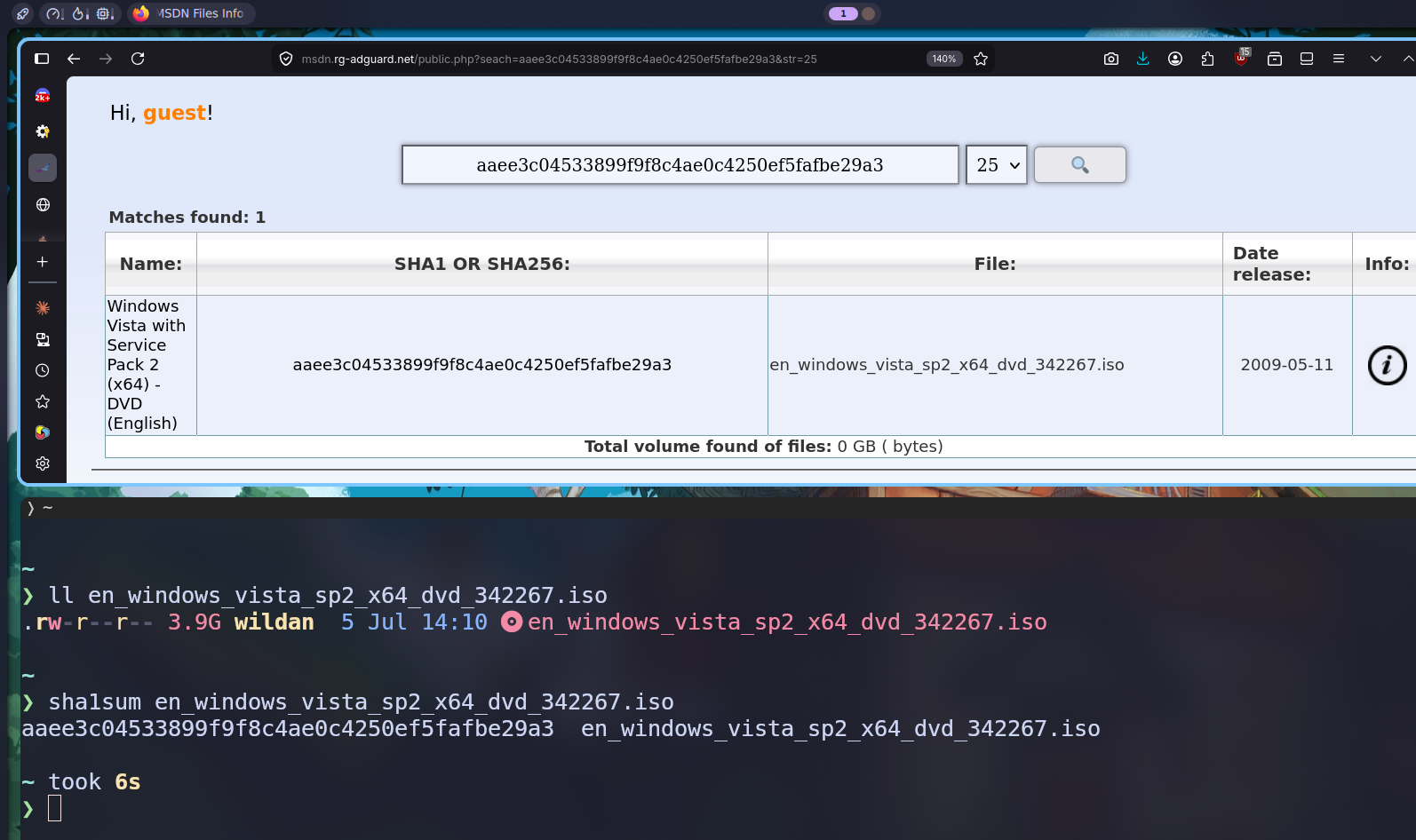This screenshot has height=840, width=1416.
Task: Click 'took 6s' duration in terminal
Action: click(94, 782)
